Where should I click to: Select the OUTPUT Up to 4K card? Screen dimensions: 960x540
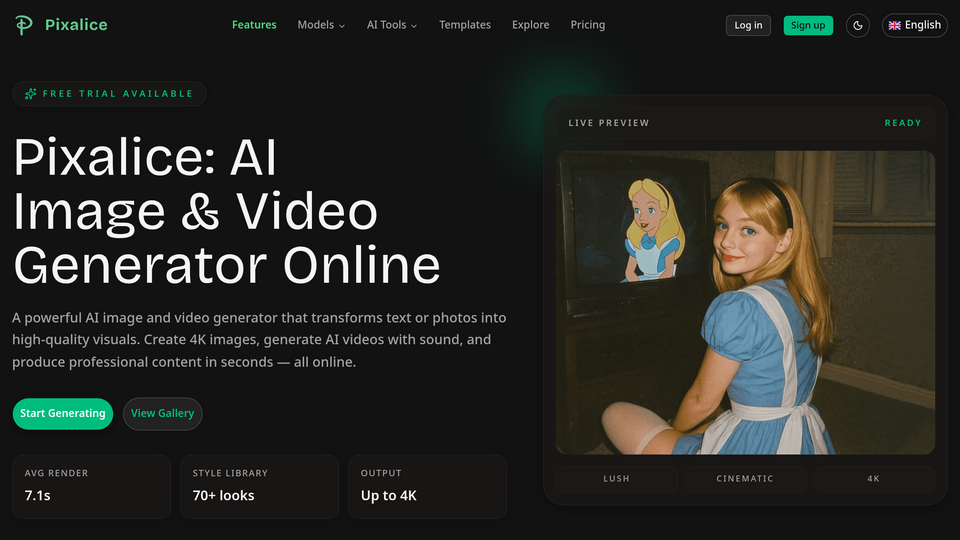click(427, 487)
